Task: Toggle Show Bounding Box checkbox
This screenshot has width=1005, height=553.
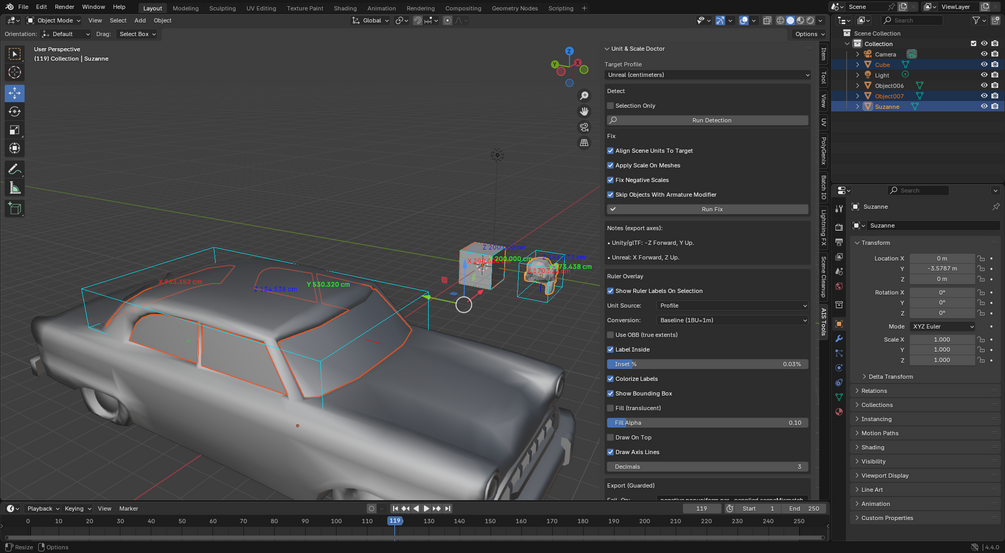Action: pos(610,393)
